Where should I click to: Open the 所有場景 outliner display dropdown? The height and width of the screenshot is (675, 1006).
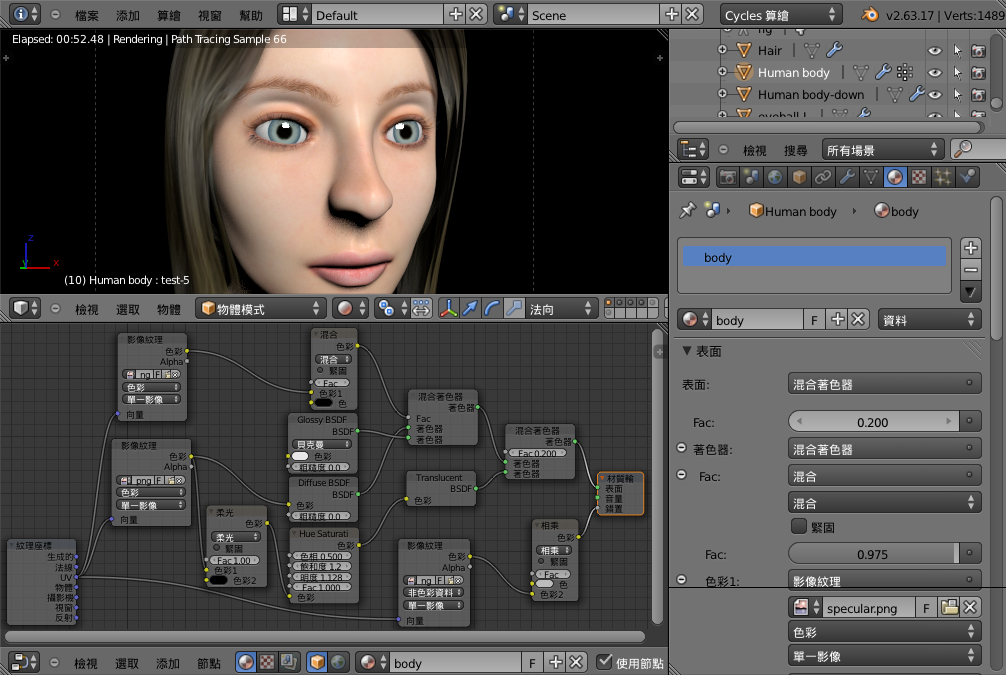coord(883,150)
